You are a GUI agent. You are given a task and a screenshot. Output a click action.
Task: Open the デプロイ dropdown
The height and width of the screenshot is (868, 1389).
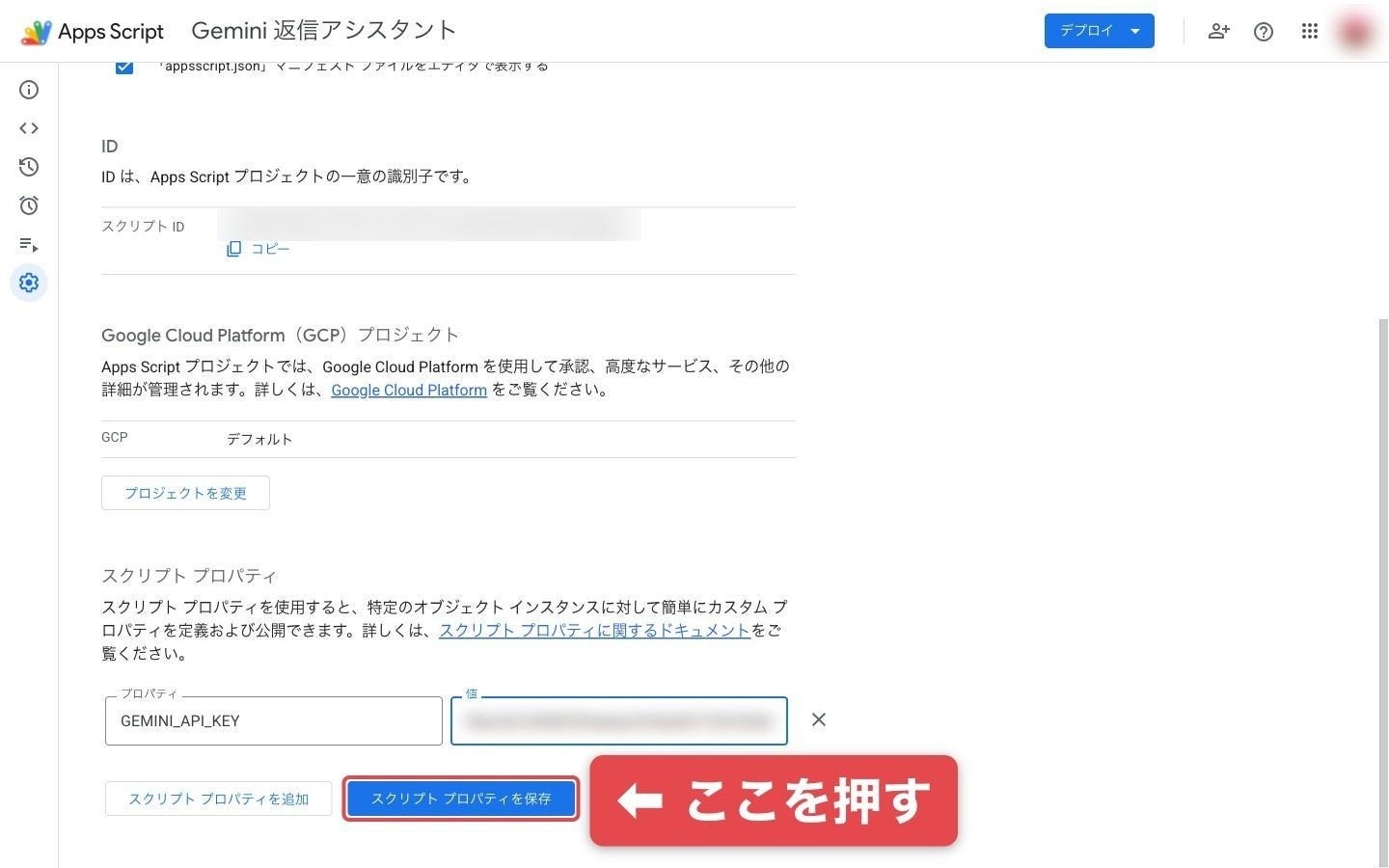(1100, 31)
